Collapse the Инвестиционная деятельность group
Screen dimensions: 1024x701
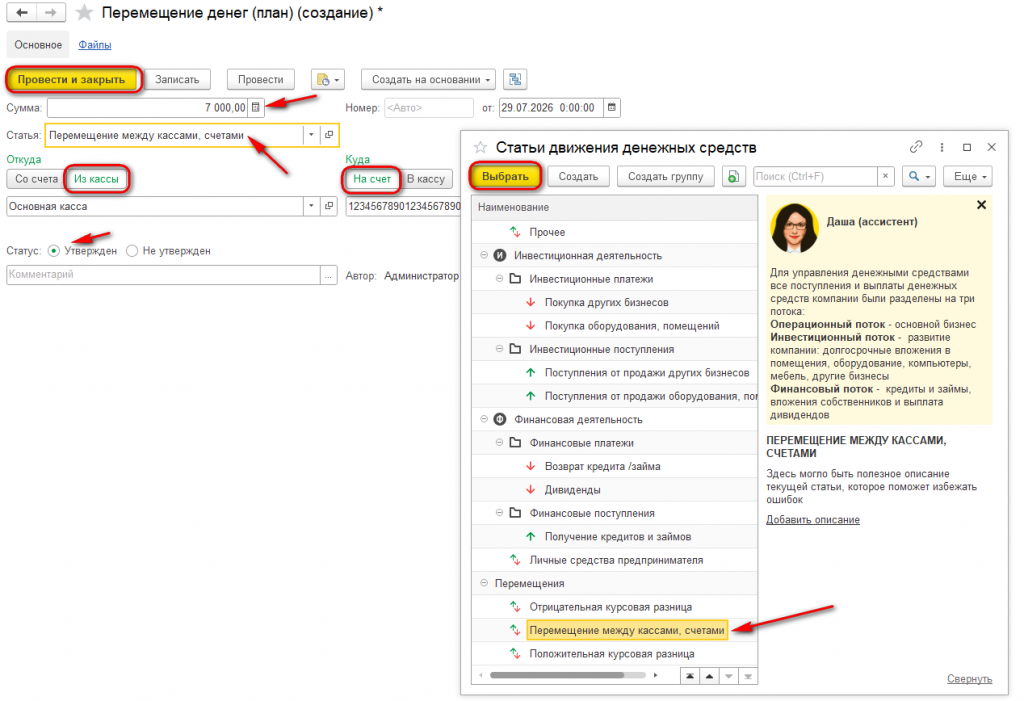click(484, 255)
